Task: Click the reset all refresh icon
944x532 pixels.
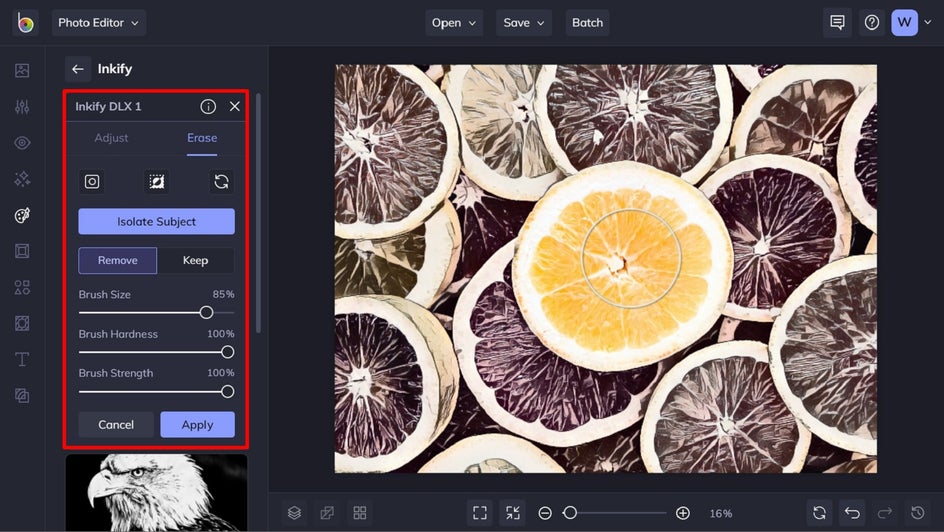Action: click(x=819, y=513)
